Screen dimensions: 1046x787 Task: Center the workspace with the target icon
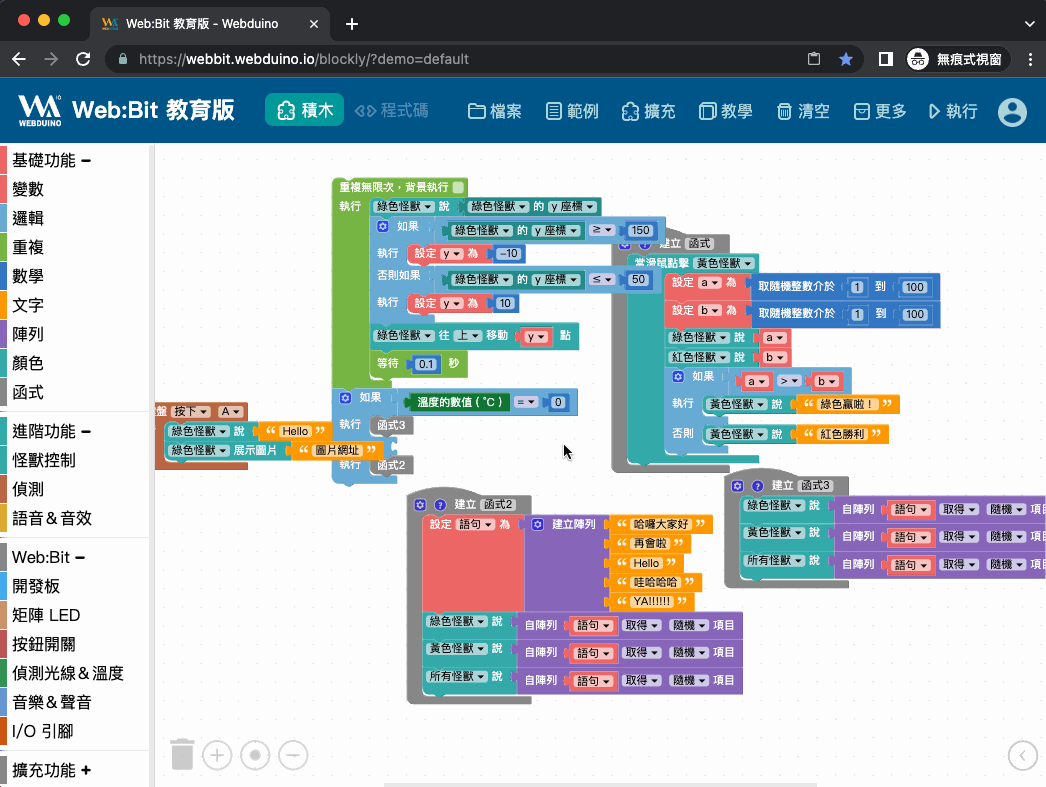pyautogui.click(x=255, y=755)
